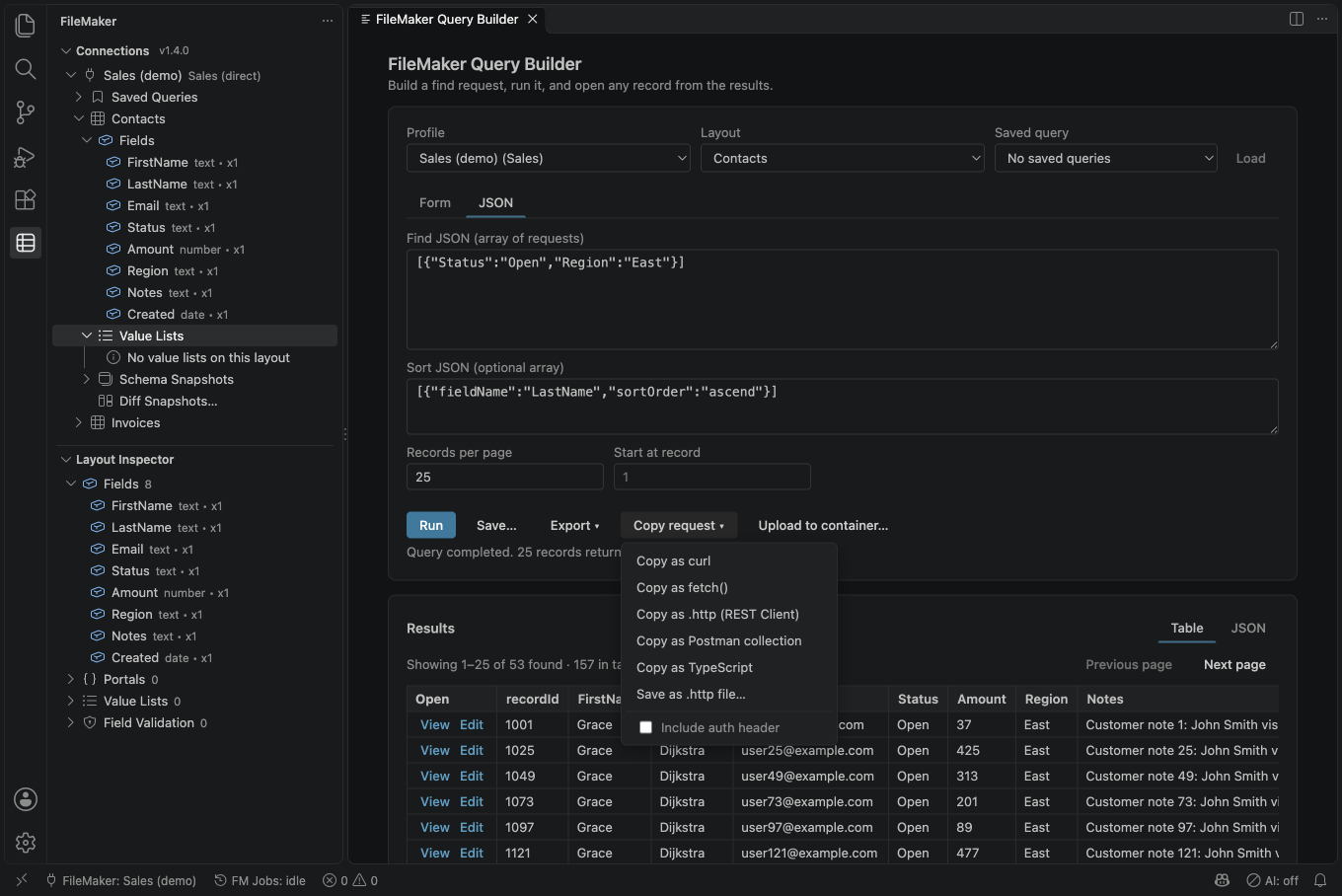Close the FileMaker Query Builder tab

533,19
